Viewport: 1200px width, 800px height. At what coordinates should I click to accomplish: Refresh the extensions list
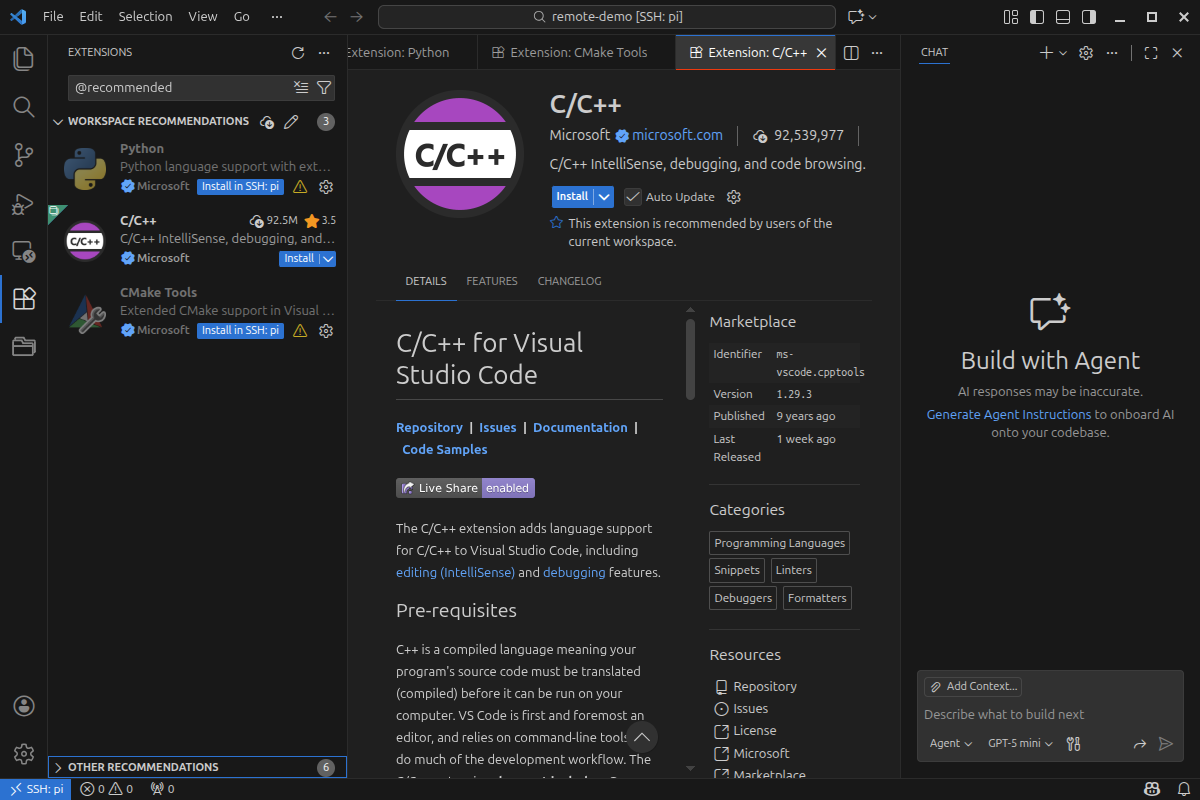(x=297, y=53)
